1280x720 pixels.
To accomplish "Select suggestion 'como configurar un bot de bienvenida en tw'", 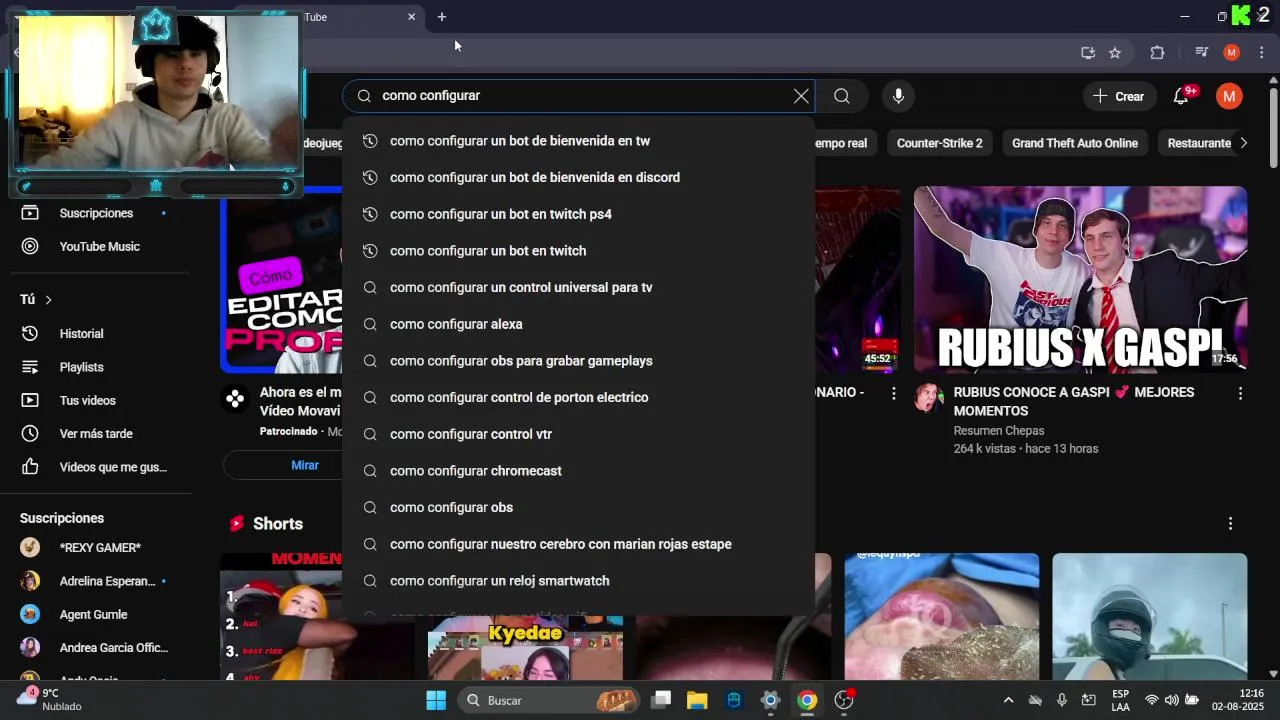I will [578, 141].
